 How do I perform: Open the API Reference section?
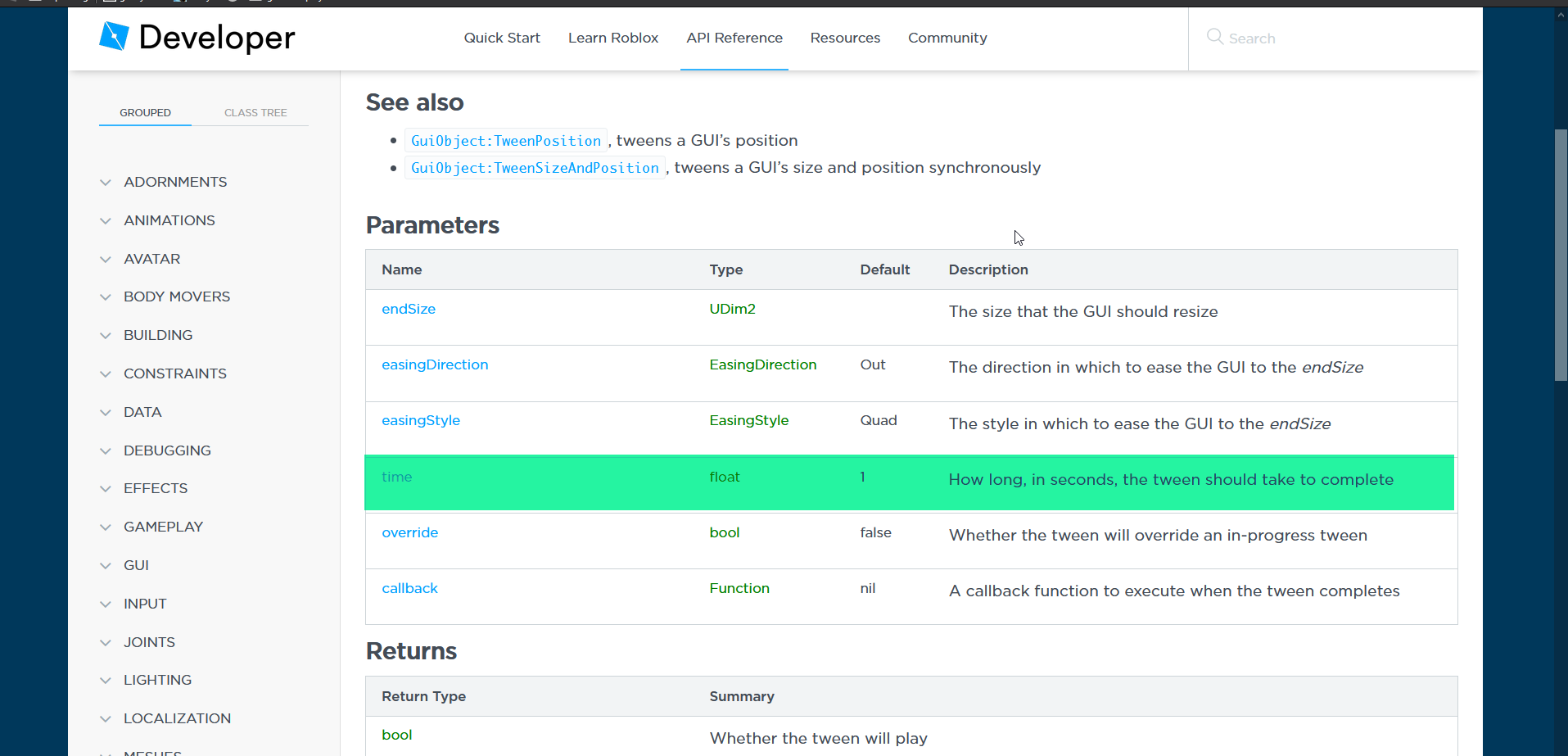click(x=734, y=38)
